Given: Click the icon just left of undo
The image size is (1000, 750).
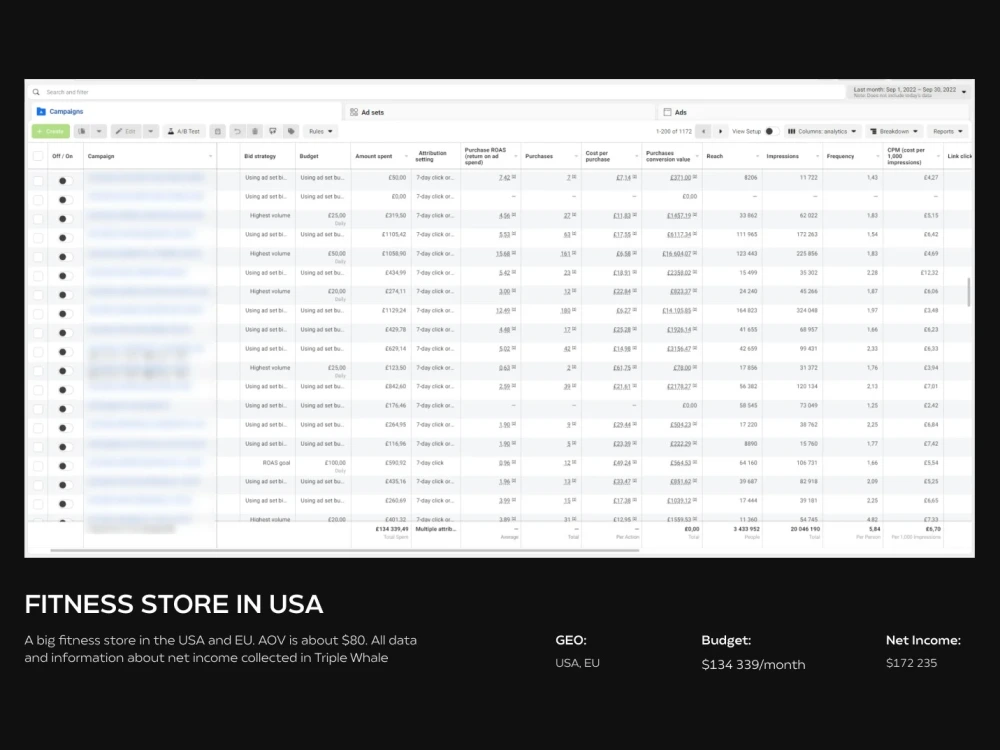Looking at the screenshot, I should (x=217, y=131).
